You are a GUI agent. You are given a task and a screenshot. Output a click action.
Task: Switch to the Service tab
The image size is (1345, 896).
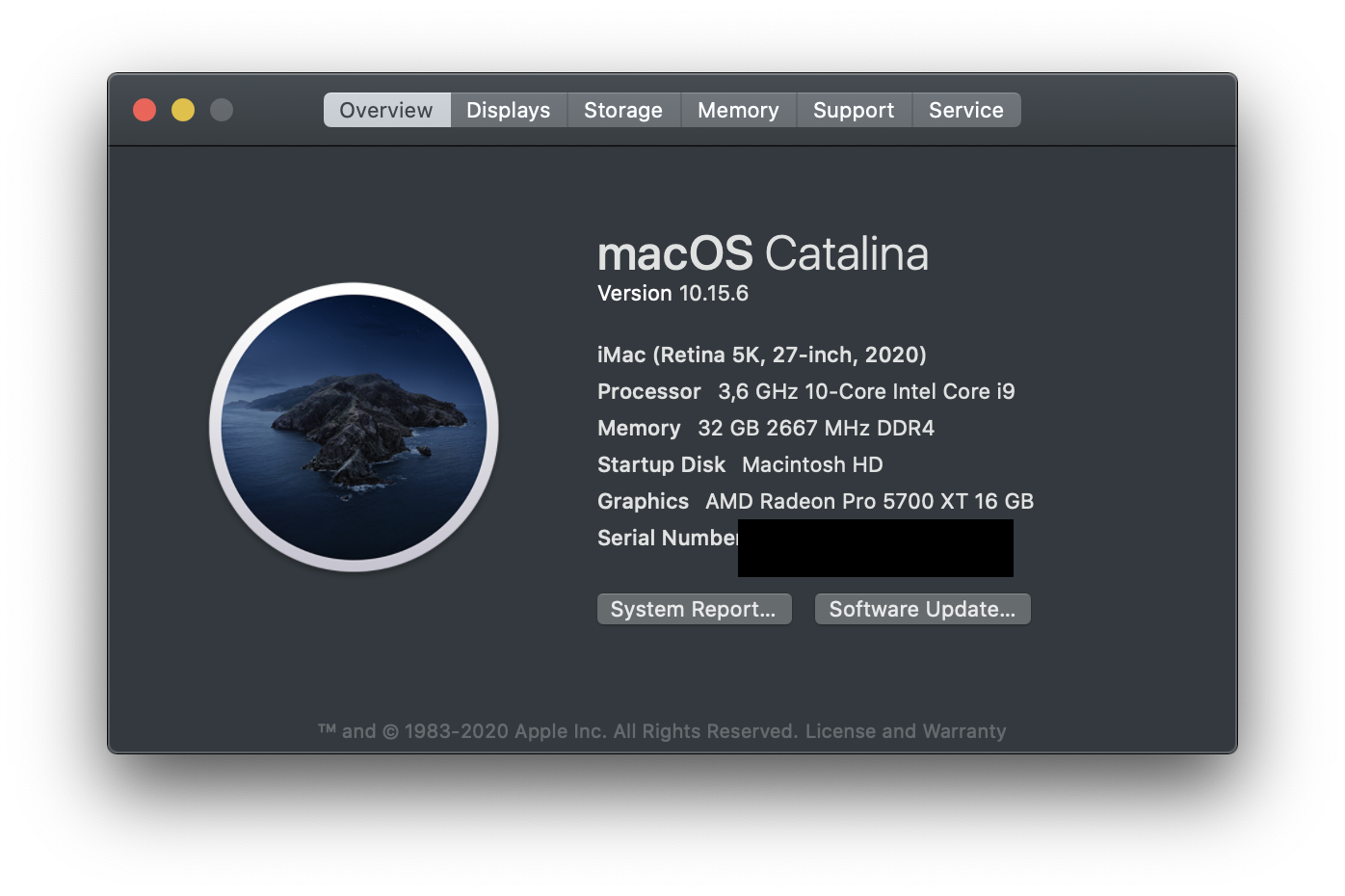click(966, 110)
